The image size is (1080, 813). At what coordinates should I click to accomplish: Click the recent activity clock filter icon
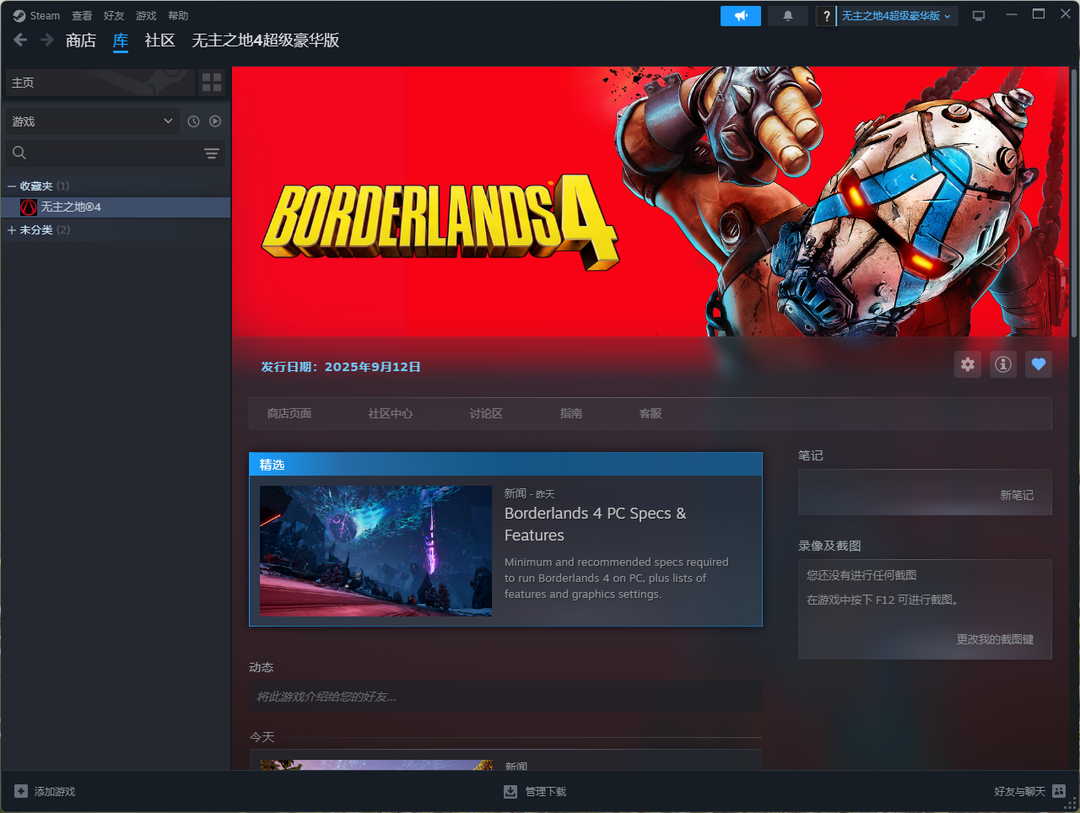194,121
